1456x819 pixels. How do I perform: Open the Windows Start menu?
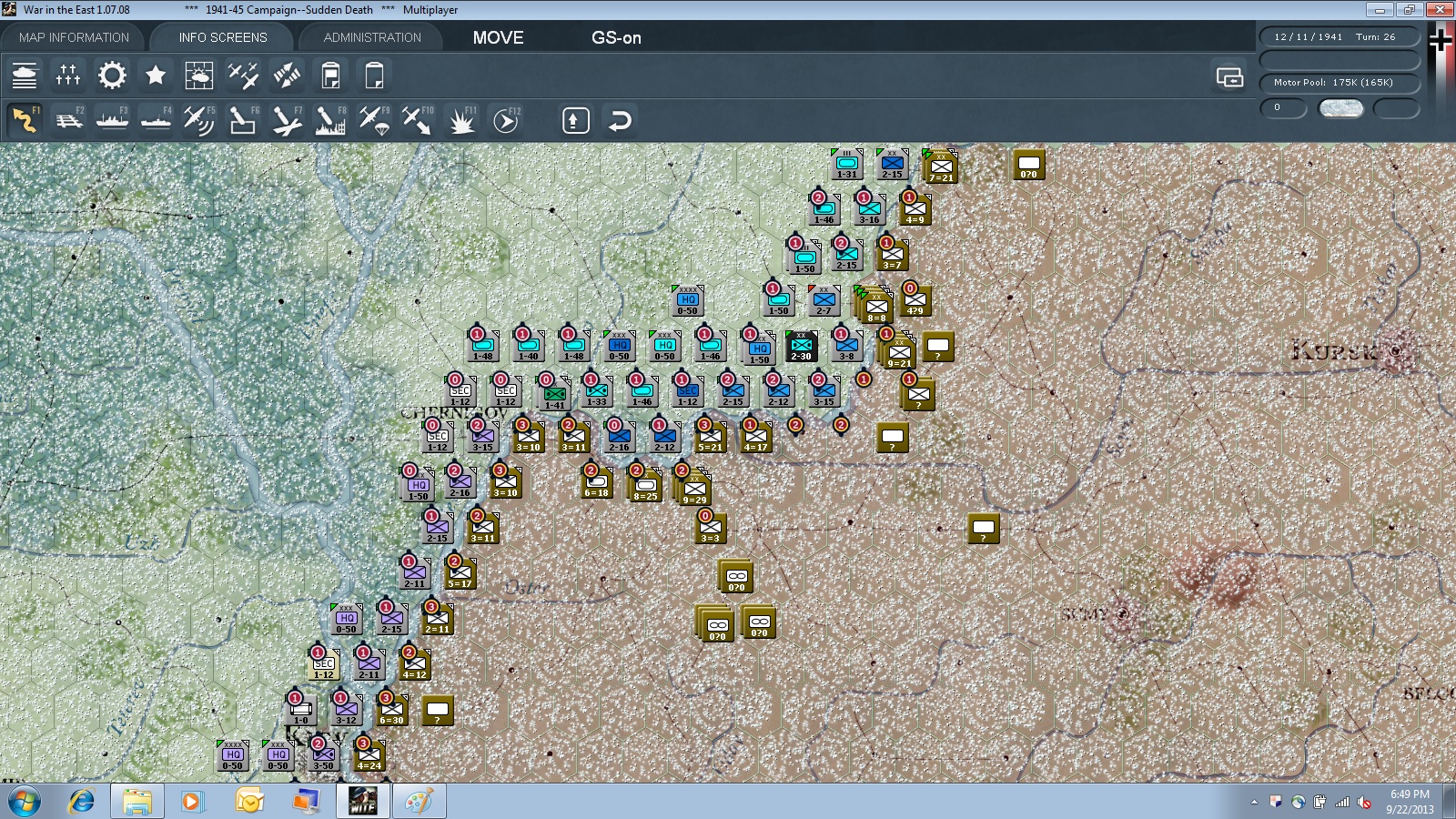(x=24, y=802)
